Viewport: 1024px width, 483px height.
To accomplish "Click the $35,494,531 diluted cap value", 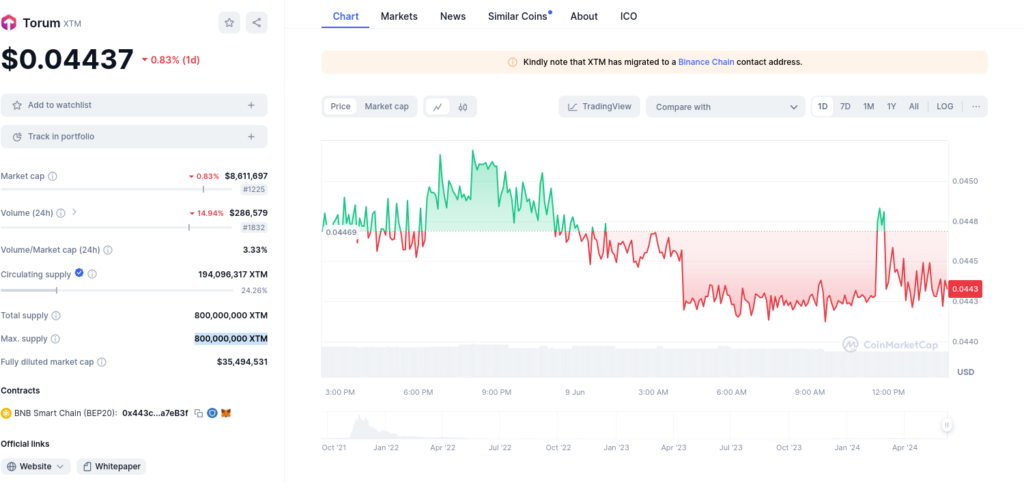I will coord(242,362).
